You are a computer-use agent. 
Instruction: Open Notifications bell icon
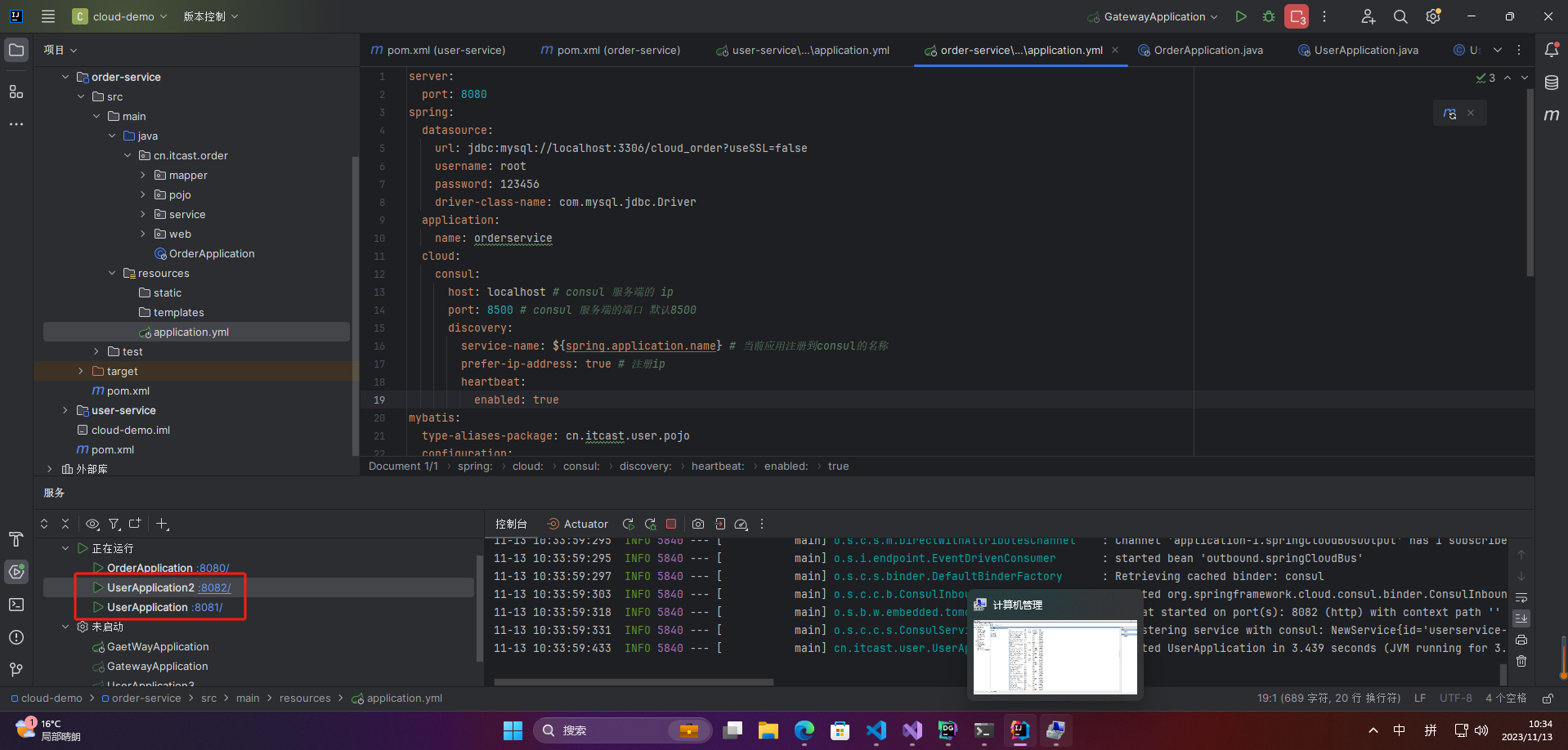[x=1551, y=50]
